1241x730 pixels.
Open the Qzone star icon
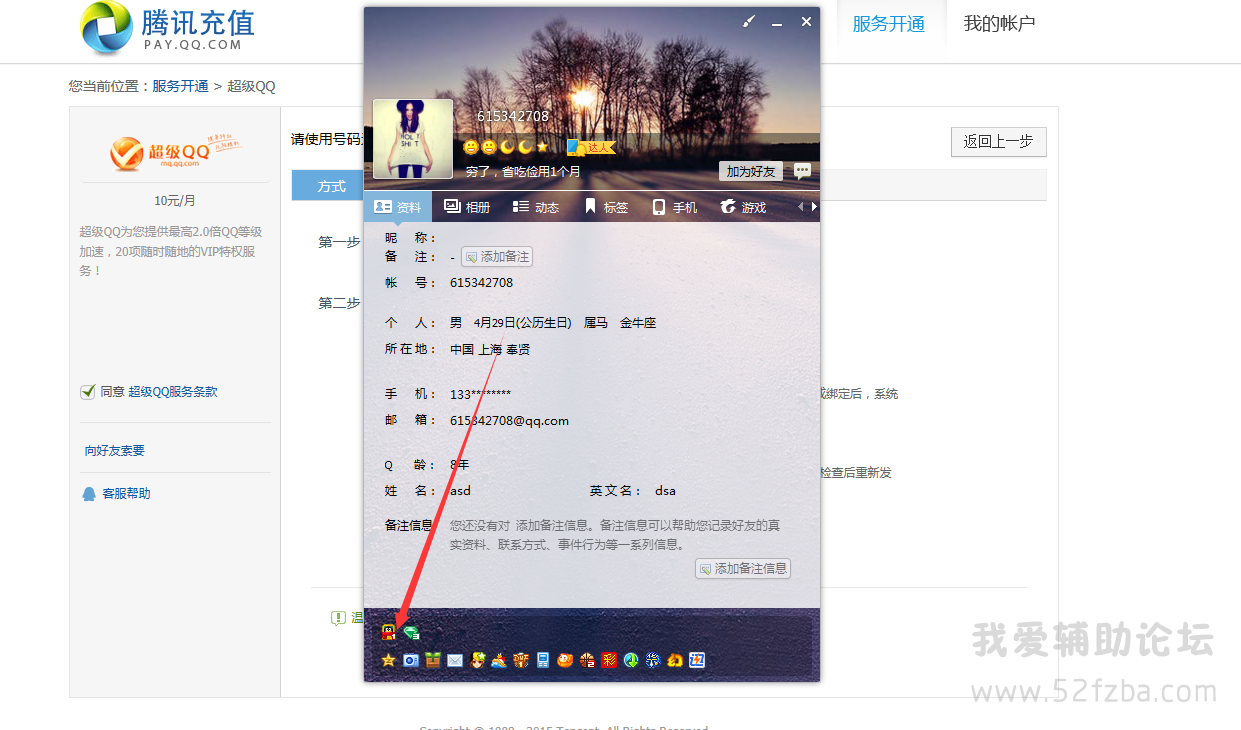(x=389, y=660)
